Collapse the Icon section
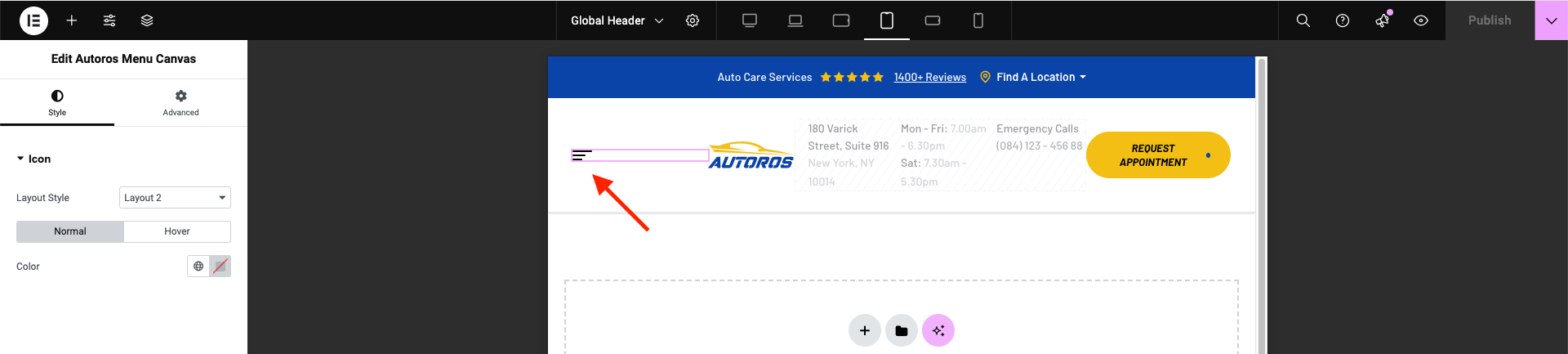The height and width of the screenshot is (354, 1568). click(34, 159)
